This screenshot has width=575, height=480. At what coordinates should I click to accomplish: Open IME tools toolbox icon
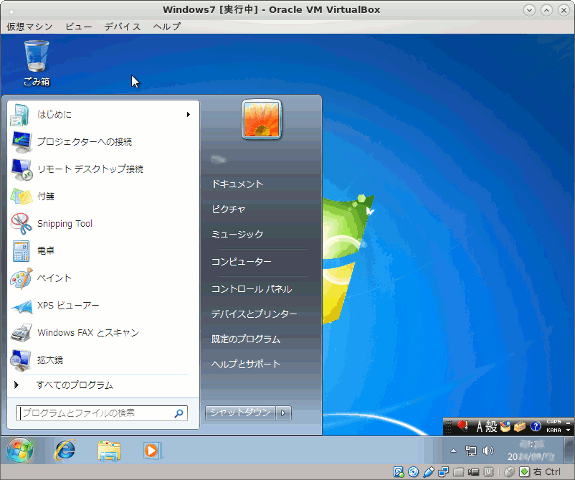coord(520,426)
